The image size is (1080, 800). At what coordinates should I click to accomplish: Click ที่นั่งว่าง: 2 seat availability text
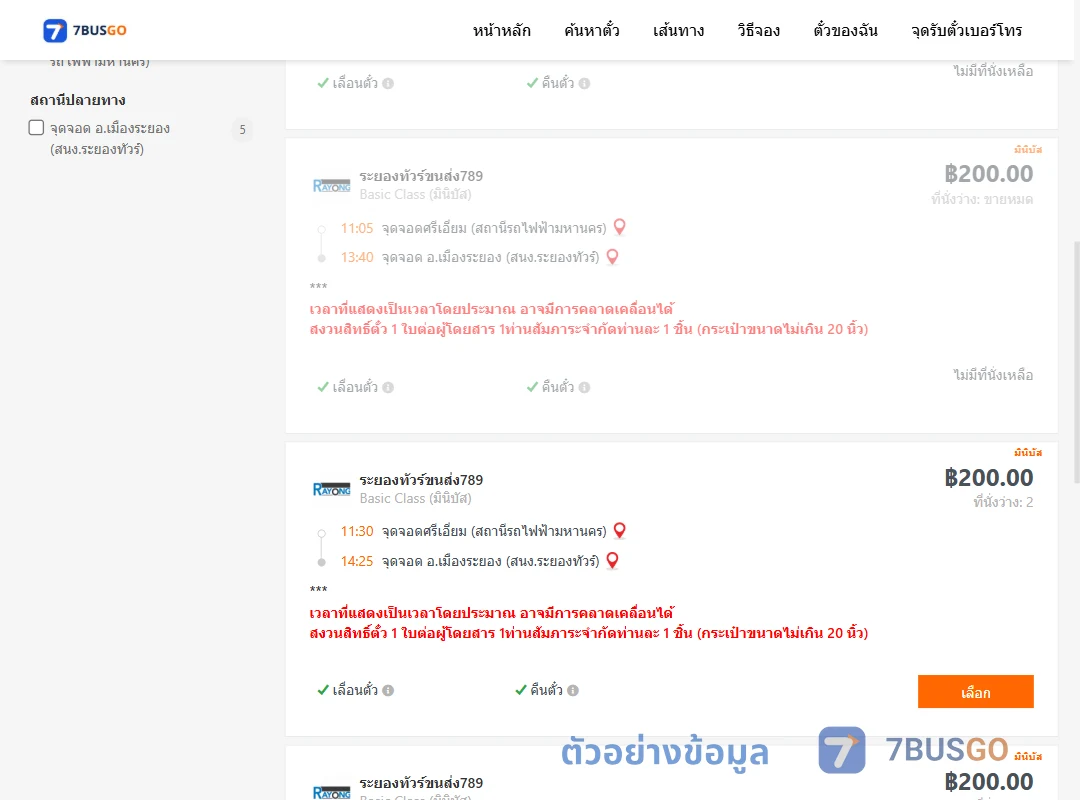pos(1003,502)
